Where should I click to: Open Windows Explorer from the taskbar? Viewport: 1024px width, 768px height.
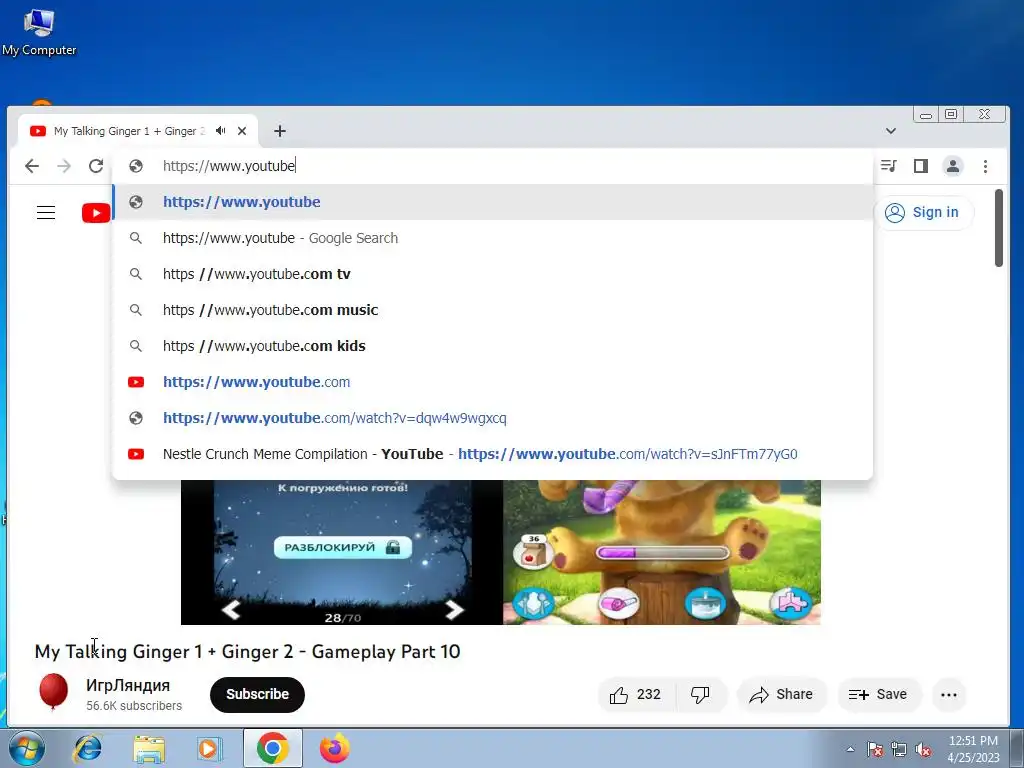(149, 748)
